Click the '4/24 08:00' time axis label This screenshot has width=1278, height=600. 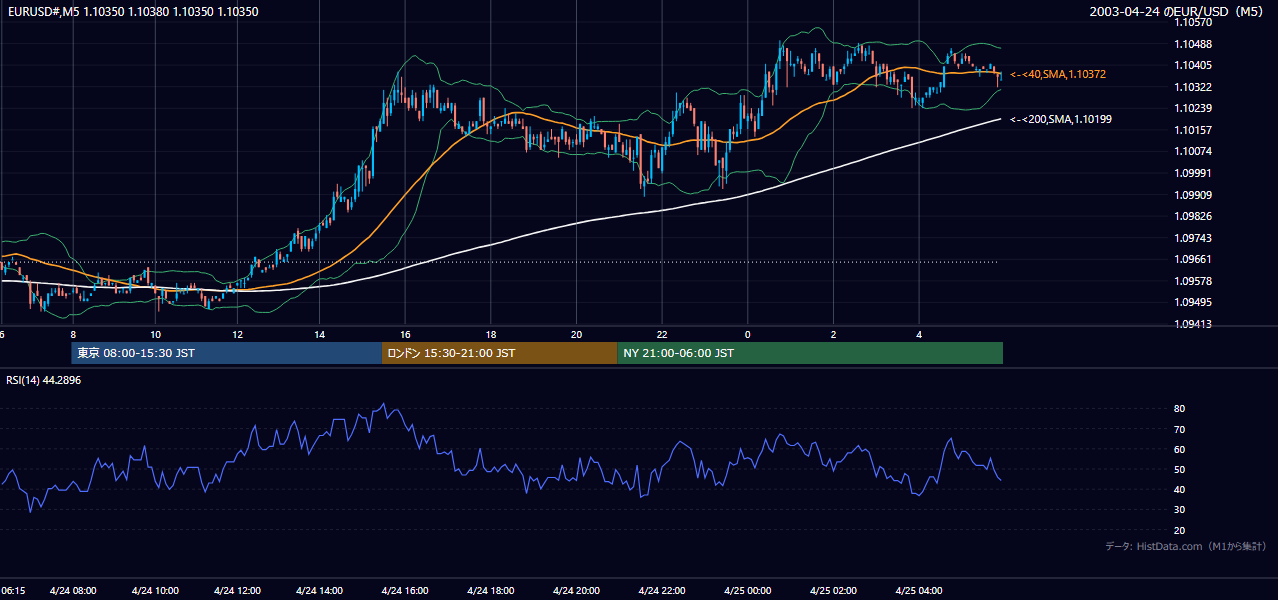tap(73, 590)
